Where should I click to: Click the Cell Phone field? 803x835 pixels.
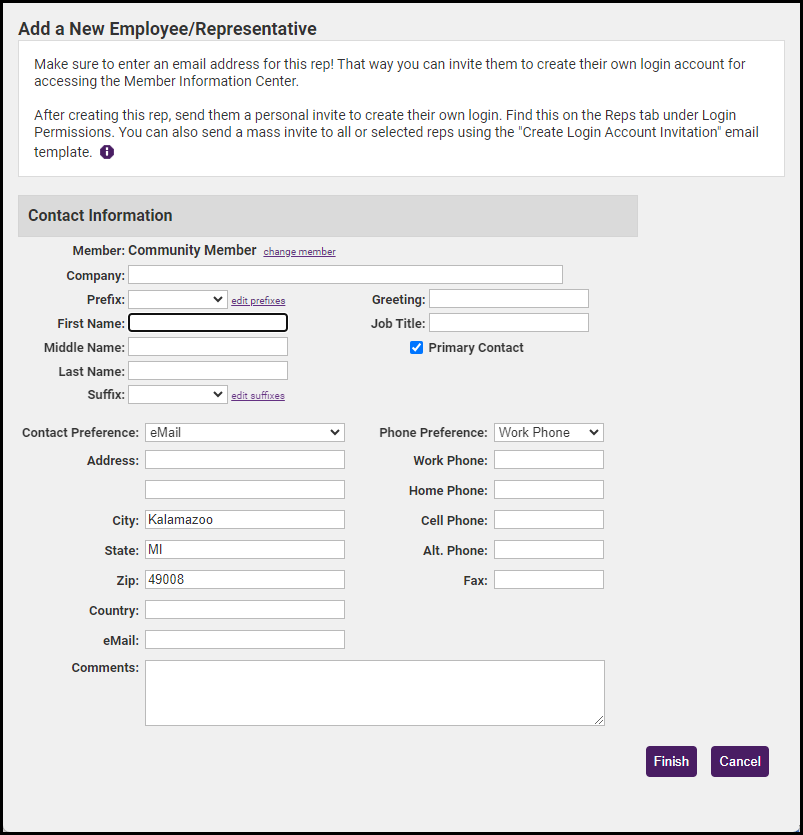click(x=548, y=520)
